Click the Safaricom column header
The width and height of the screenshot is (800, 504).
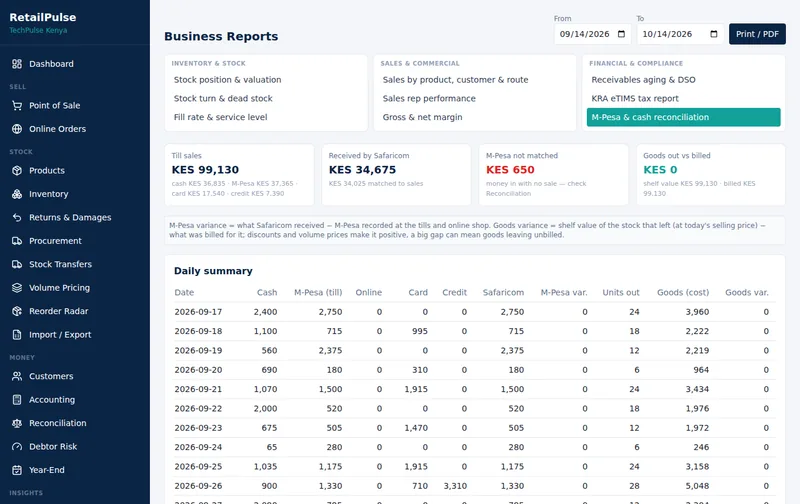click(503, 292)
